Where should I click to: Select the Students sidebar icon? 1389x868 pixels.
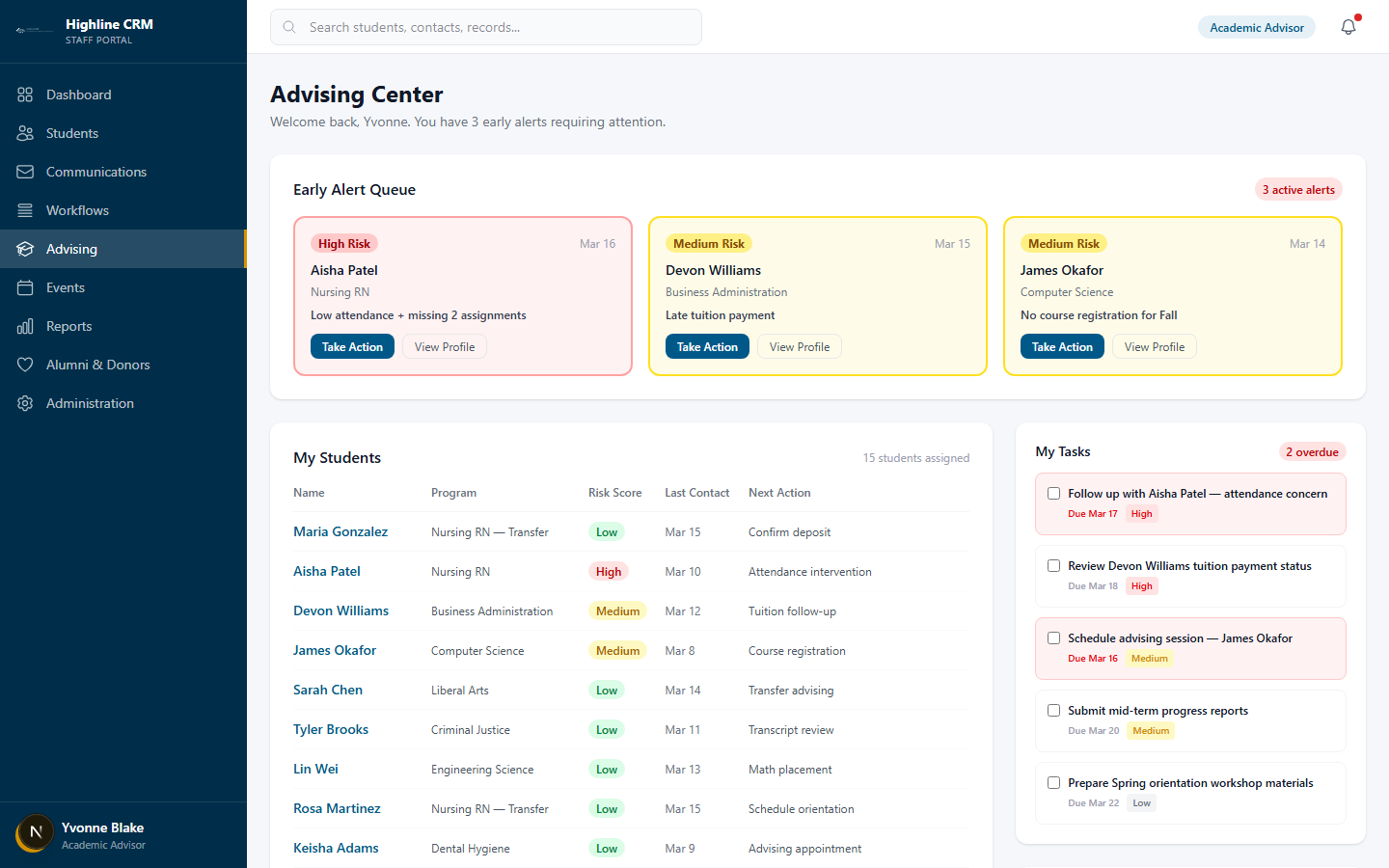(25, 133)
